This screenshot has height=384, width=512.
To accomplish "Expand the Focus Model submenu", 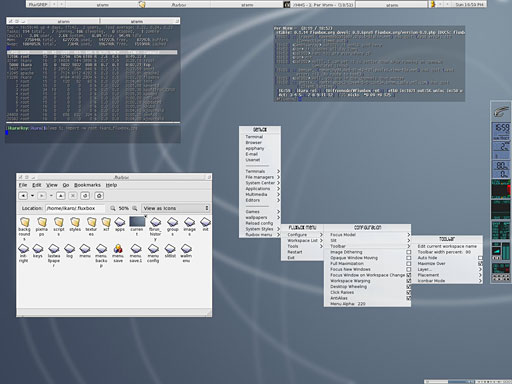I will coord(367,235).
